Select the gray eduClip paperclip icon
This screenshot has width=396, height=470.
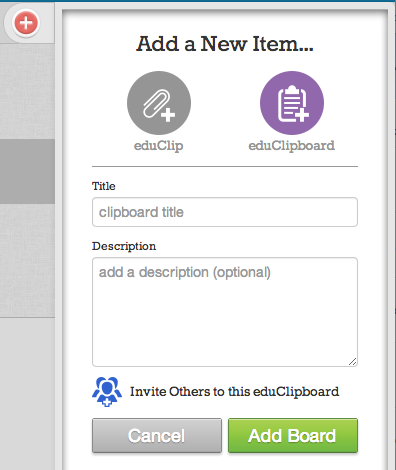159,103
